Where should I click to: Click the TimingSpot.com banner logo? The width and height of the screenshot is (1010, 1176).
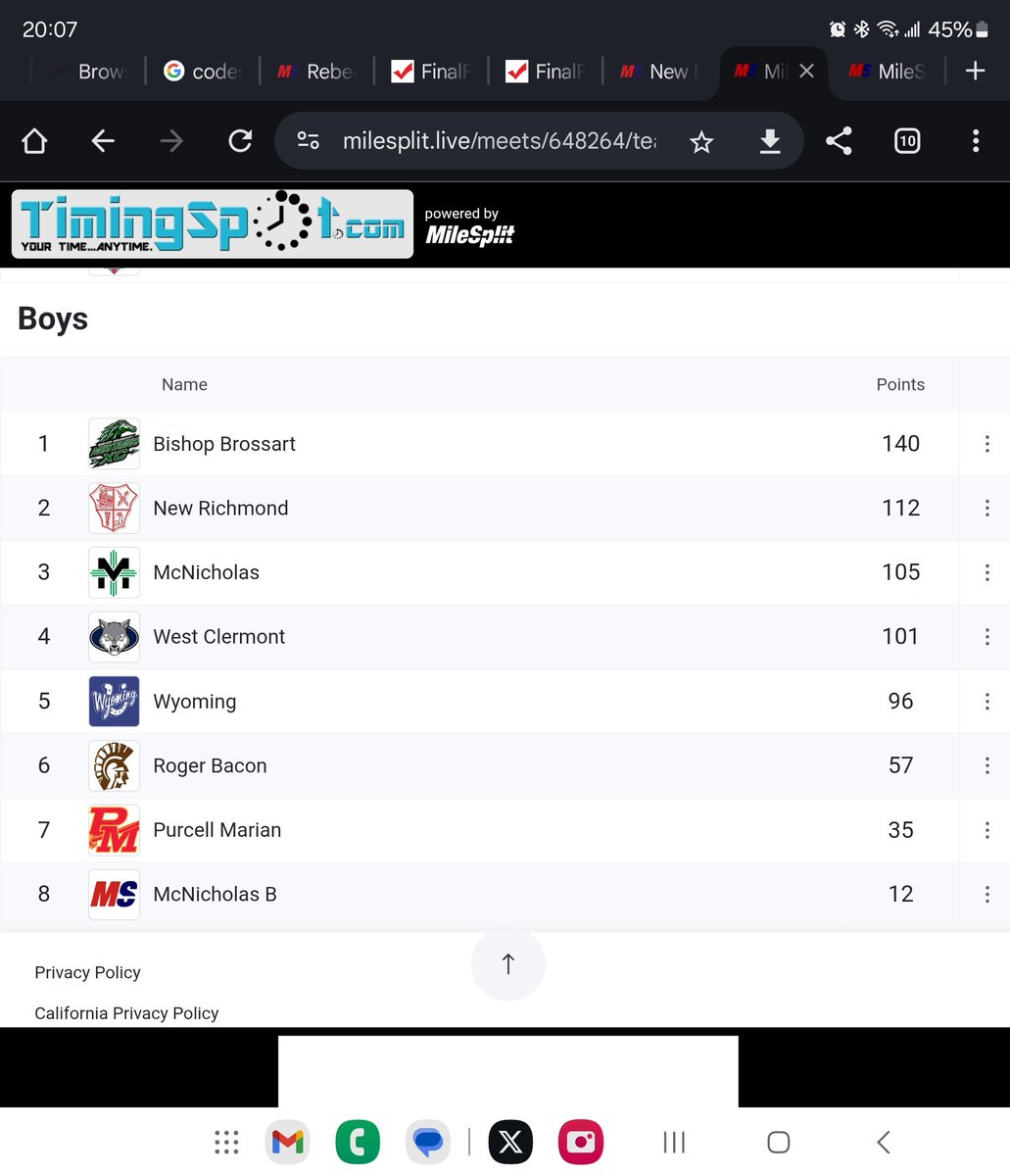[213, 223]
